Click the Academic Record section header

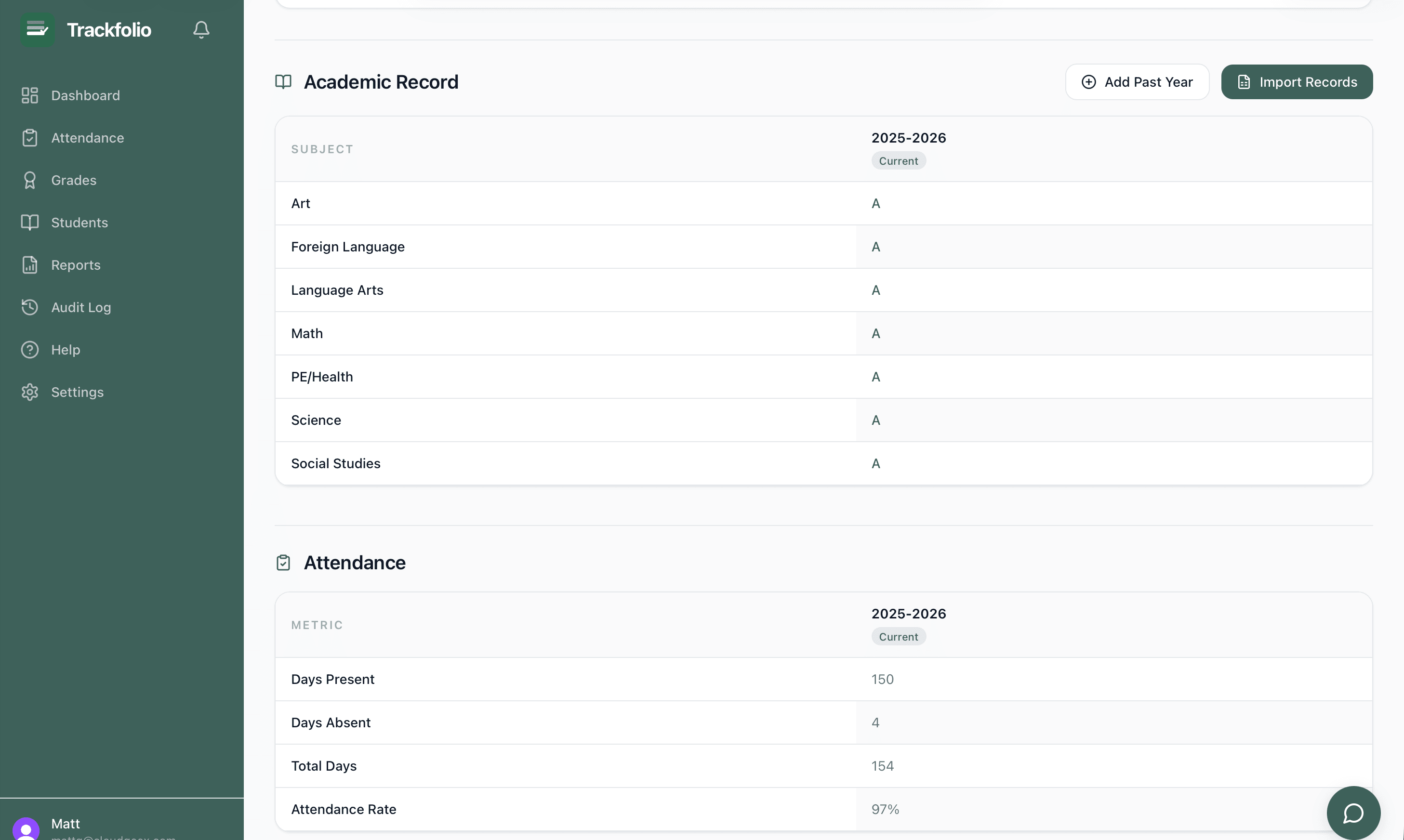pyautogui.click(x=381, y=81)
